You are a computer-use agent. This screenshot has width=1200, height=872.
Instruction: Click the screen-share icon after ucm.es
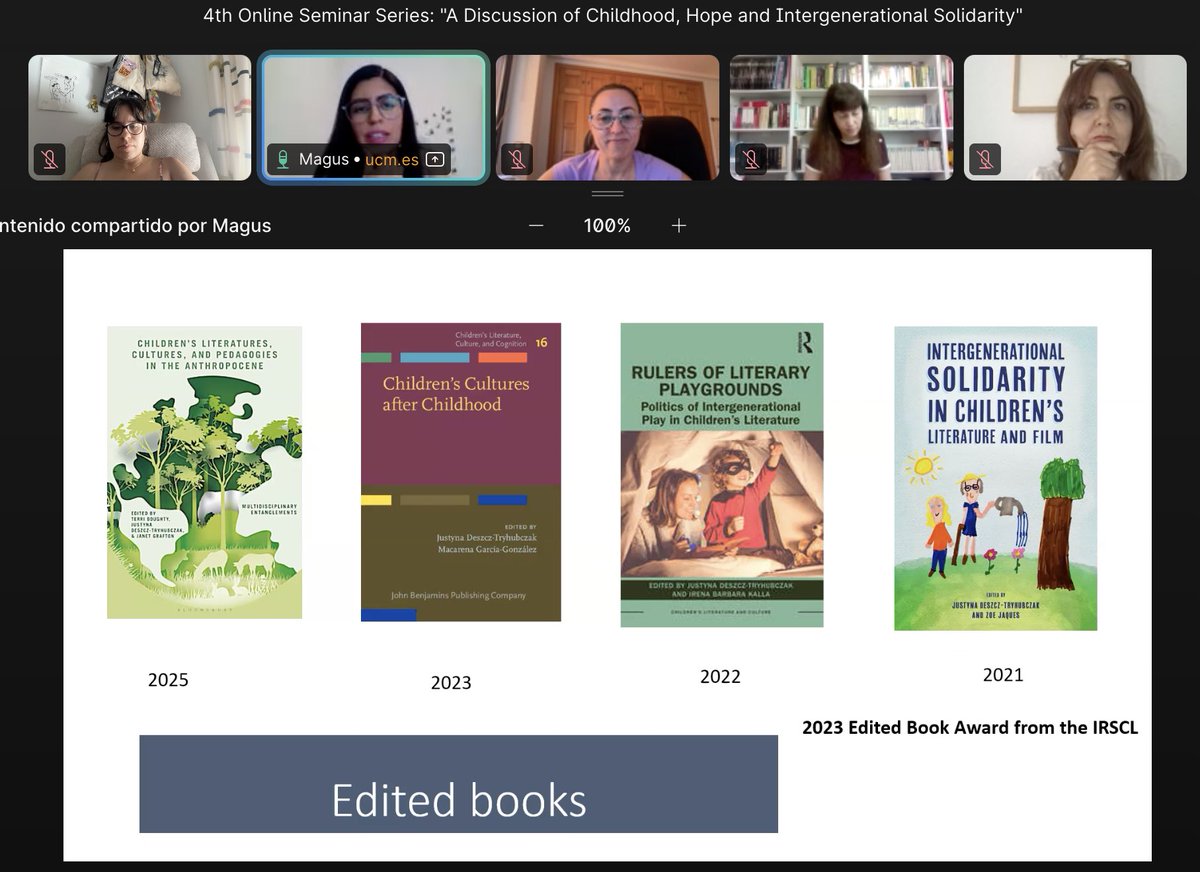pyautogui.click(x=435, y=159)
